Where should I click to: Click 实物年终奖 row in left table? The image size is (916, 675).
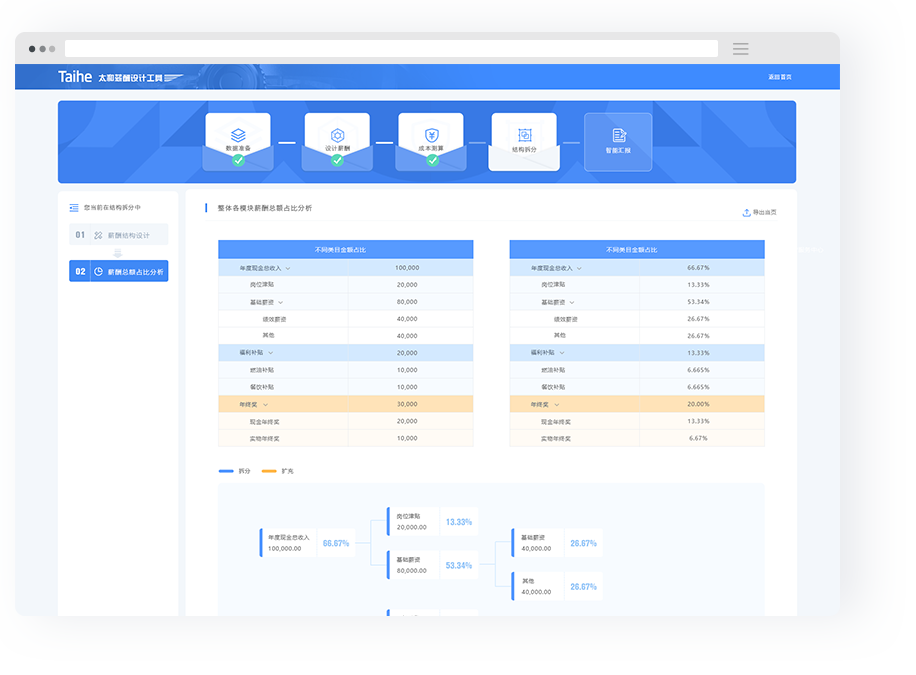(346, 438)
